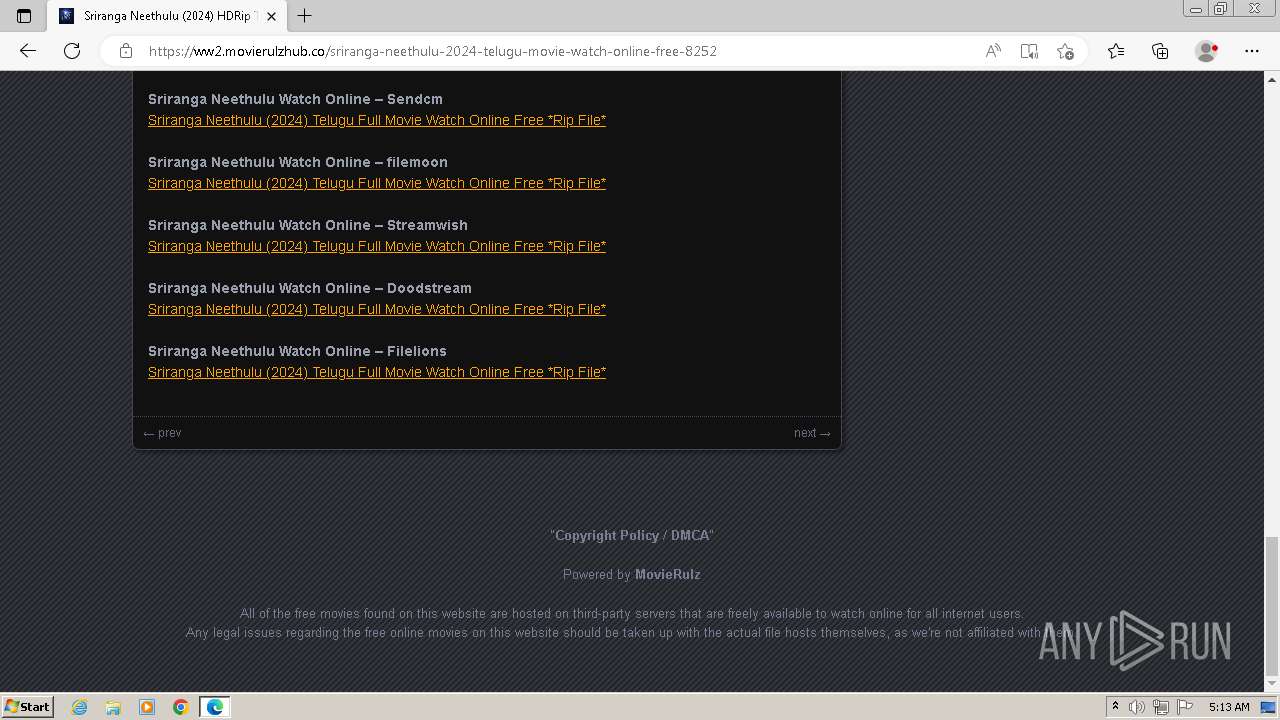Screen dimensions: 1280x720
Task: Click Sriranga Neethulu Watch Online – Streamwish heading
Action: click(x=308, y=225)
